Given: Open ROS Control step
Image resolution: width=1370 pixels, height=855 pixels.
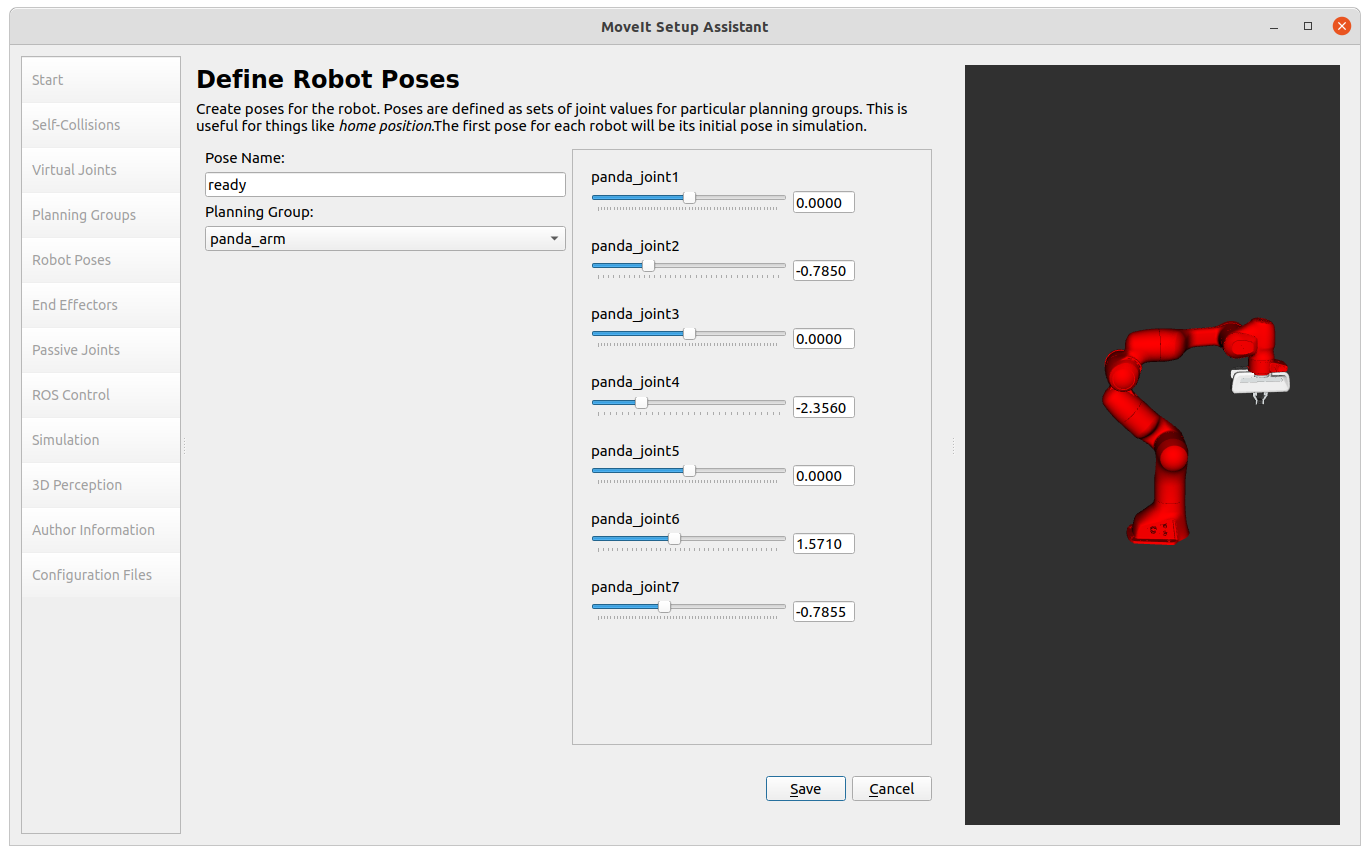Looking at the screenshot, I should point(100,395).
